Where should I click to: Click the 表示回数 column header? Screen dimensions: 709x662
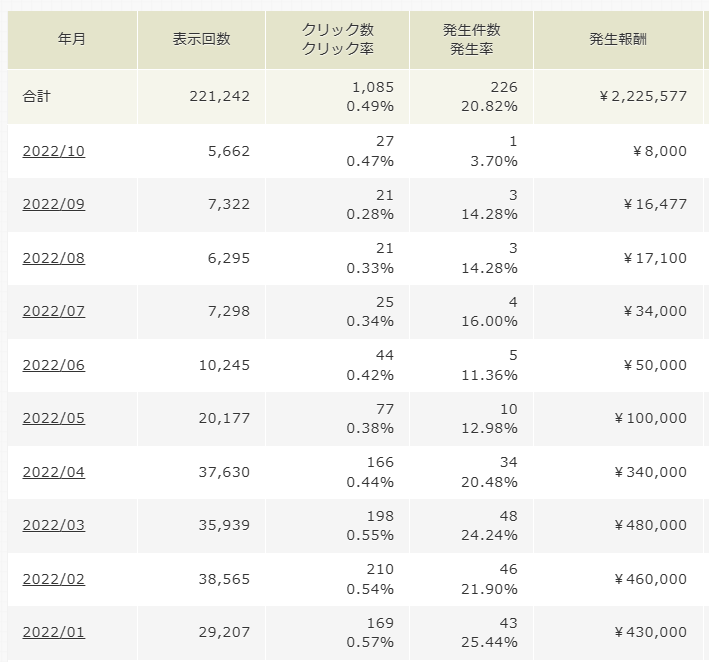pos(202,40)
